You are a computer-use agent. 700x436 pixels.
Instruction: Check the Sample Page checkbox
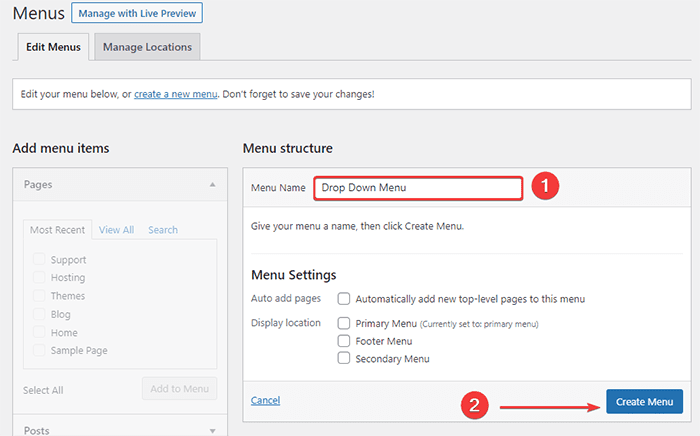point(39,351)
